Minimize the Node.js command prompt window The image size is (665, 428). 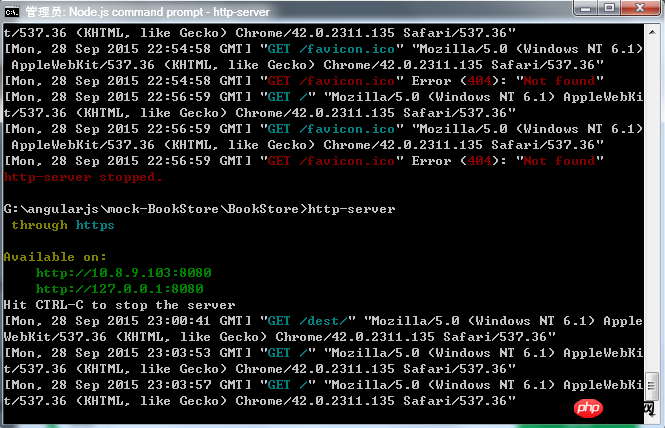[x=586, y=8]
